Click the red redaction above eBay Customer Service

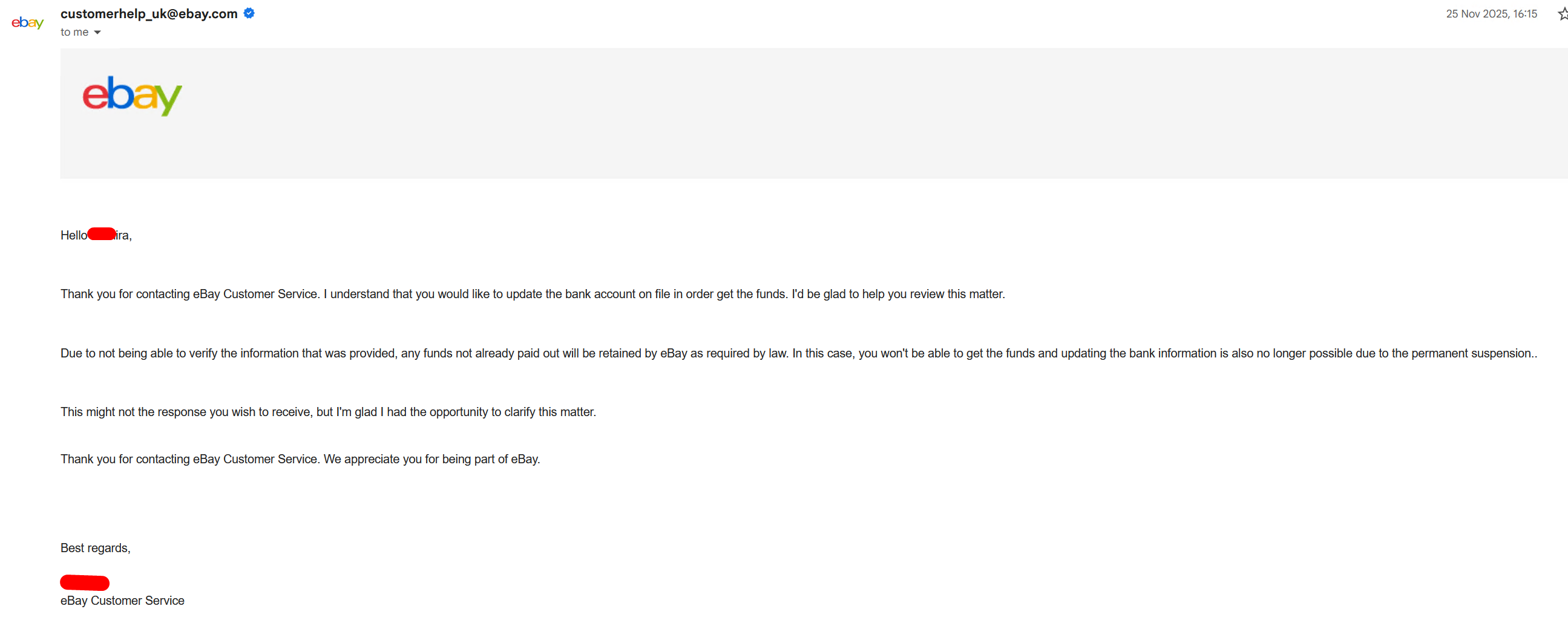coord(85,582)
